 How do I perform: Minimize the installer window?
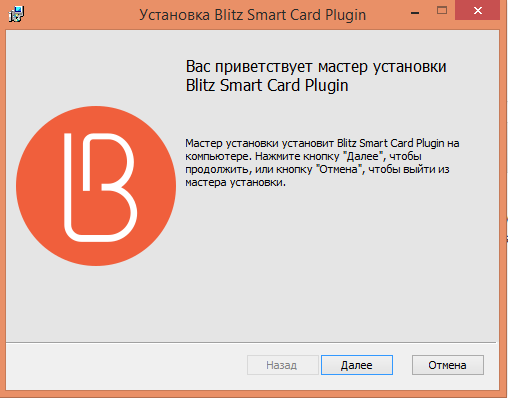click(x=415, y=13)
